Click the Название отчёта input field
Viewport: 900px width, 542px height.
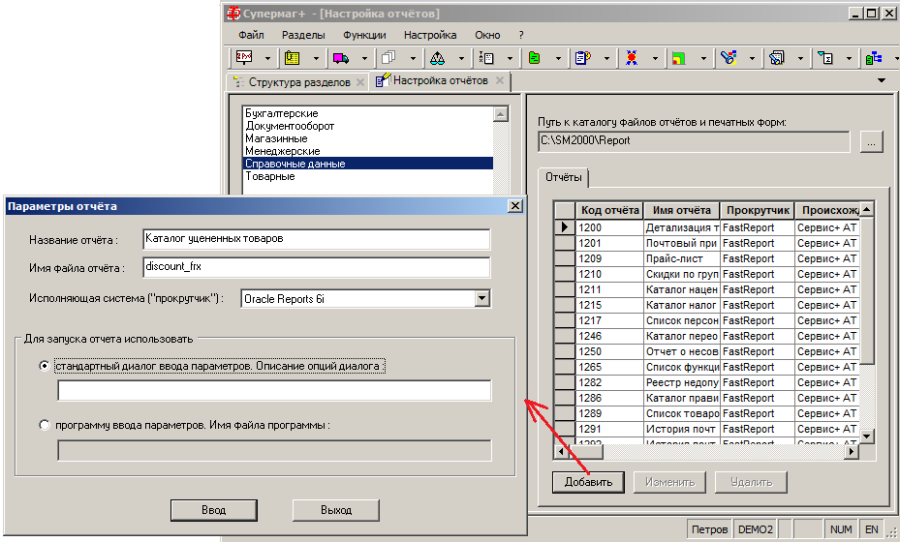[316, 239]
